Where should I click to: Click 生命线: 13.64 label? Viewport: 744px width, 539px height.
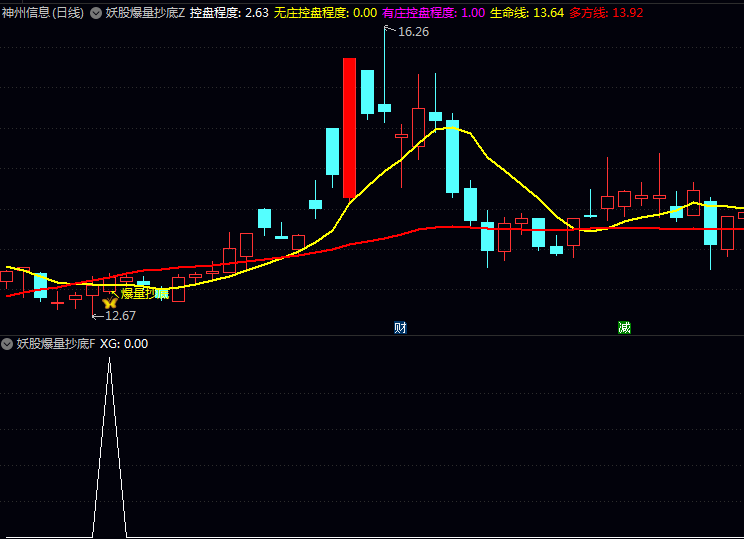click(527, 13)
